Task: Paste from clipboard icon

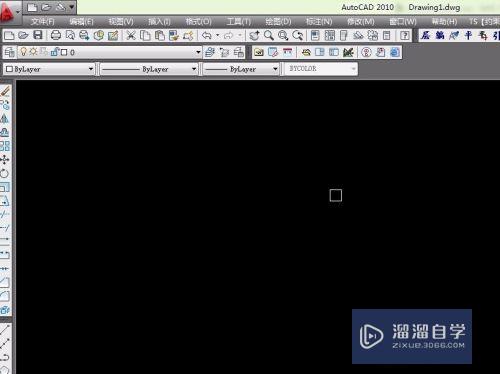Action: click(160, 35)
